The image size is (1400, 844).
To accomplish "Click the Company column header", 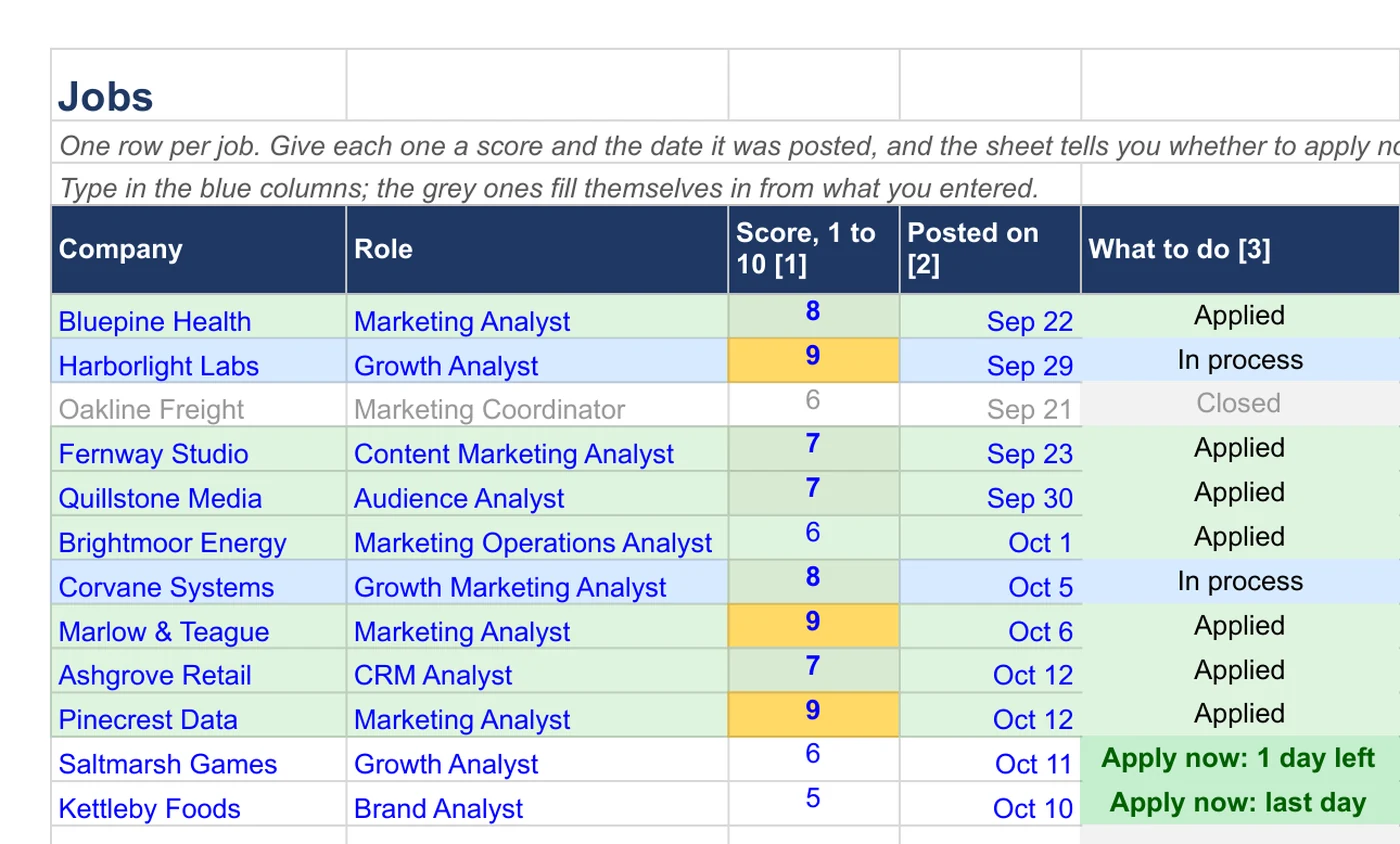I will pos(199,250).
